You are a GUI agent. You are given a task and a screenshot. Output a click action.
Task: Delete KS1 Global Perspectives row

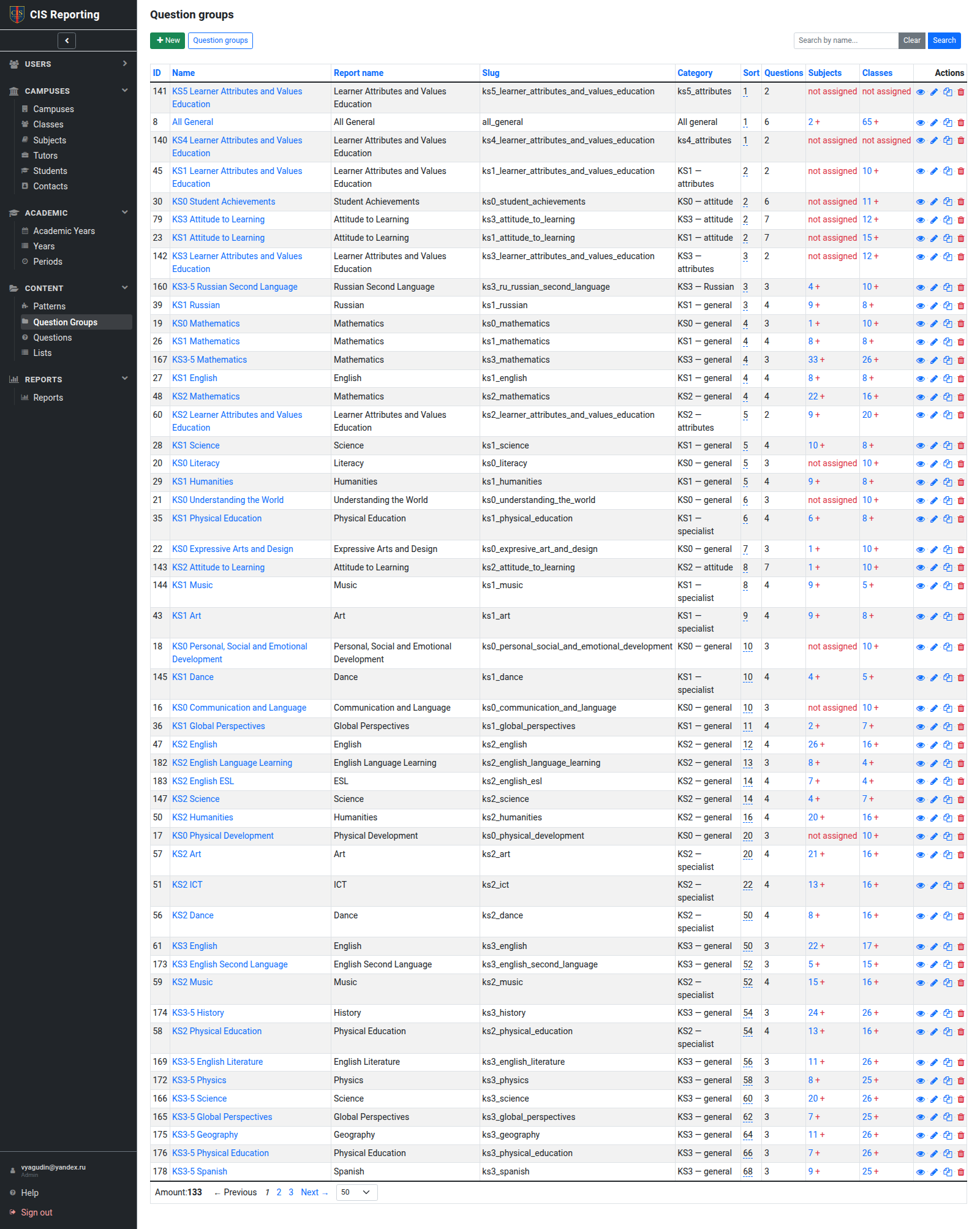(x=961, y=726)
